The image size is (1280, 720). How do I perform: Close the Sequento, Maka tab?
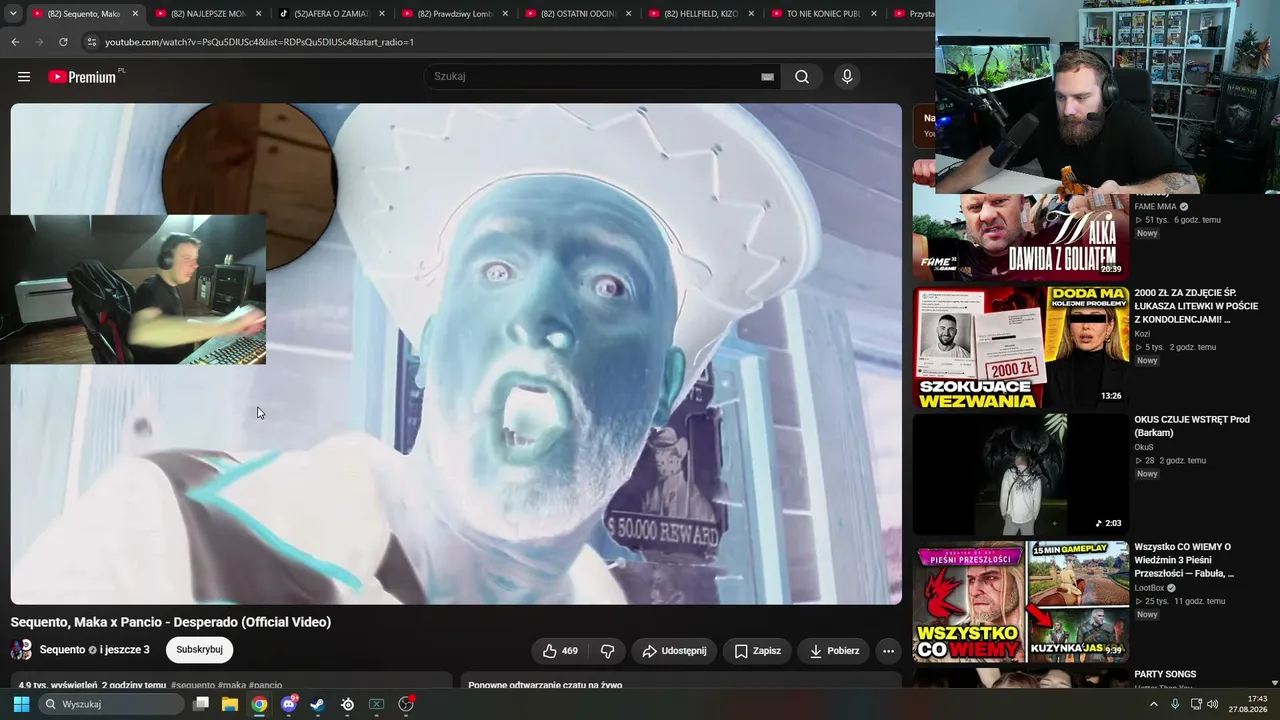point(135,14)
